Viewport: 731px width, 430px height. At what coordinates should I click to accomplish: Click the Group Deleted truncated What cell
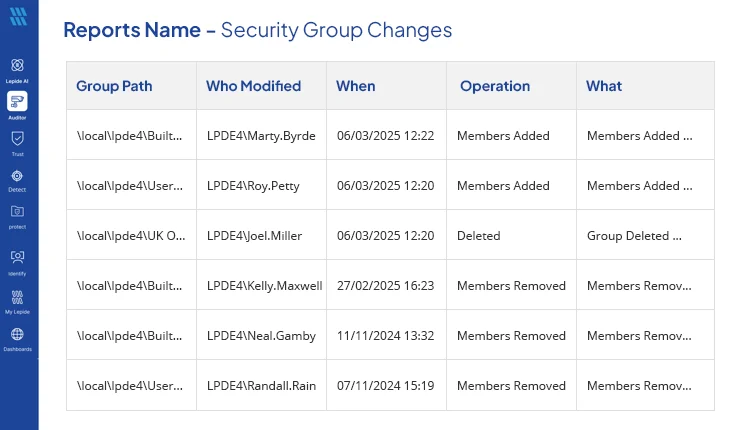(634, 236)
